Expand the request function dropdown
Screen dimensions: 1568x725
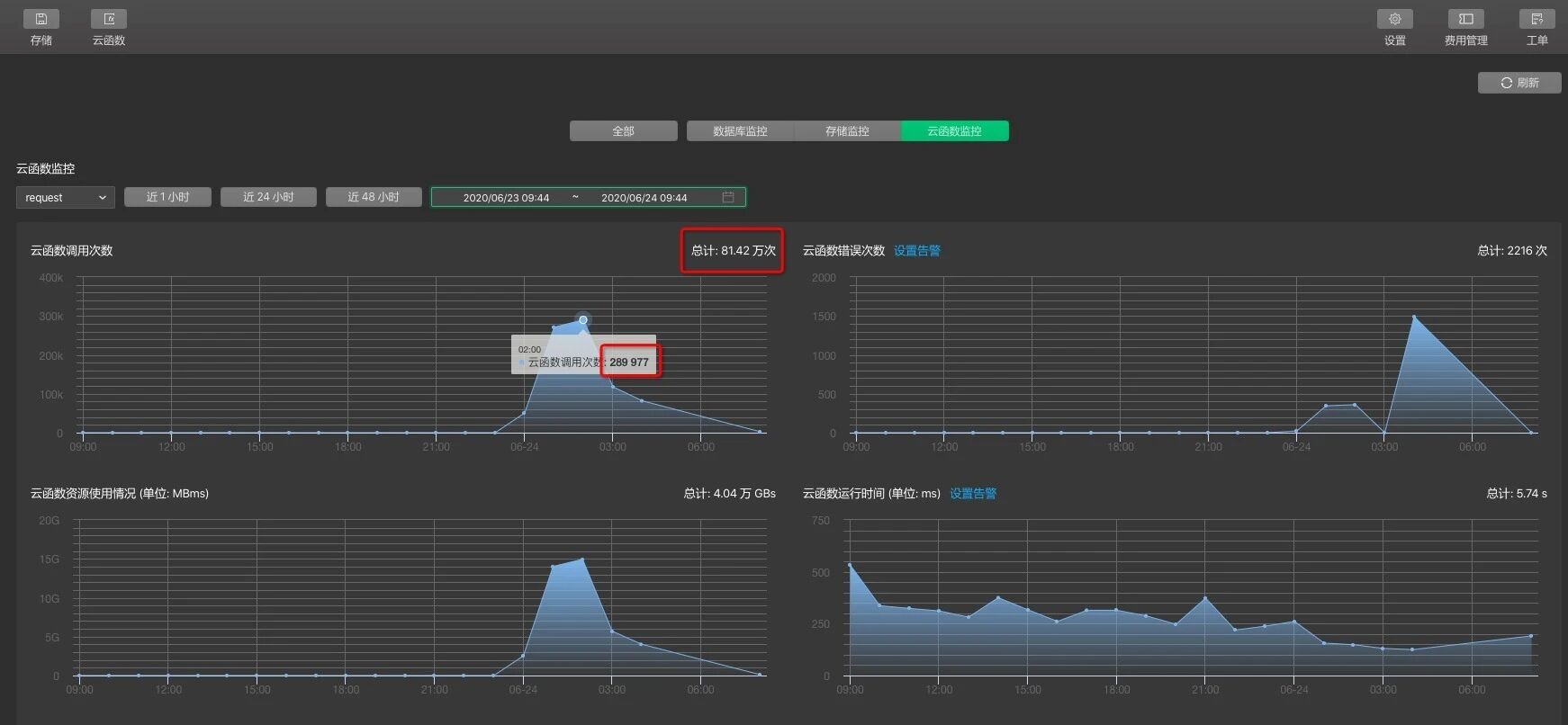[65, 197]
